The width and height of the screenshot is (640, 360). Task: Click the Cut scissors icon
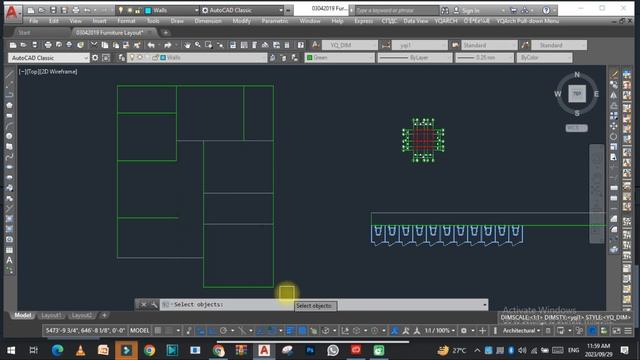pos(94,45)
